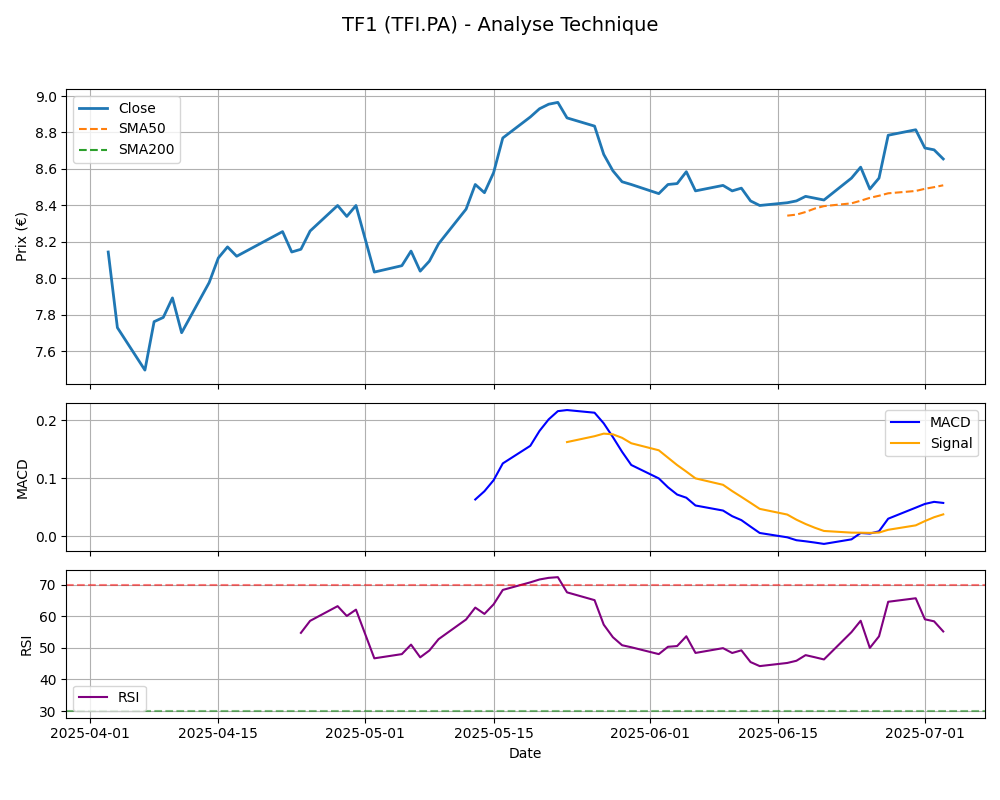Click the "8.8" price tick label
1000x800 pixels.
49,133
